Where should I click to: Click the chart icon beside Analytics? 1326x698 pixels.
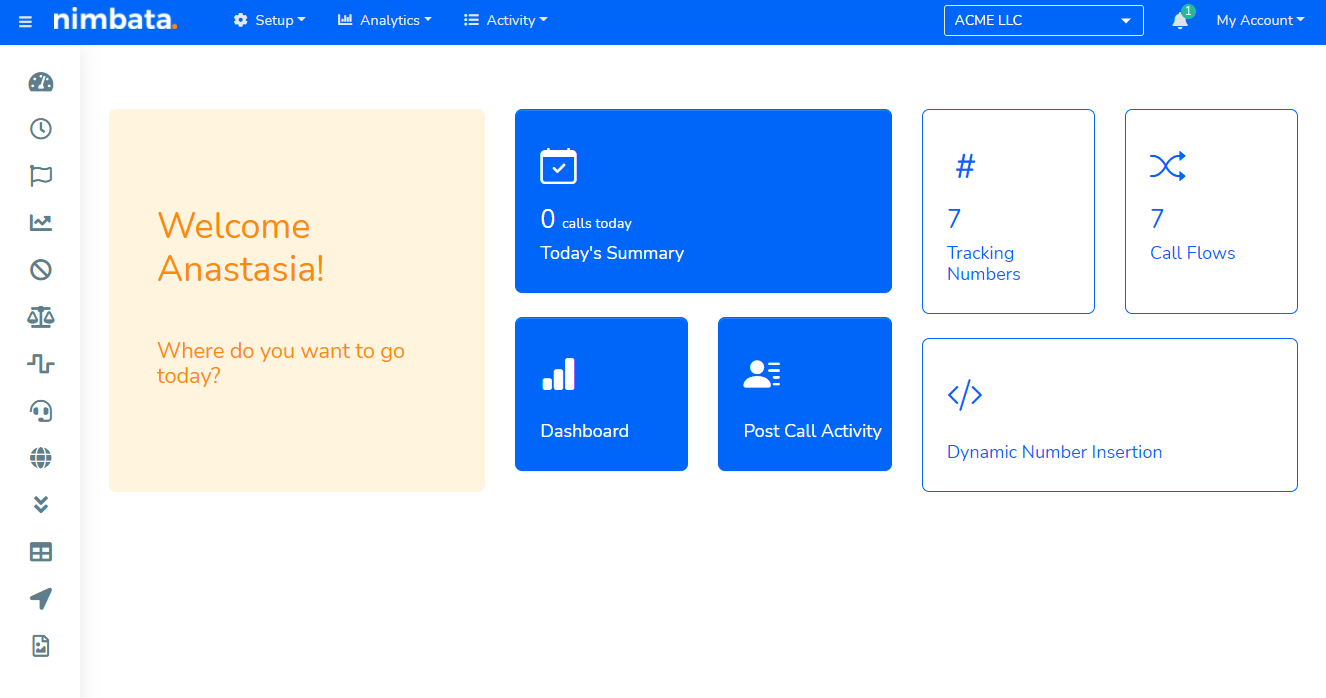(345, 19)
